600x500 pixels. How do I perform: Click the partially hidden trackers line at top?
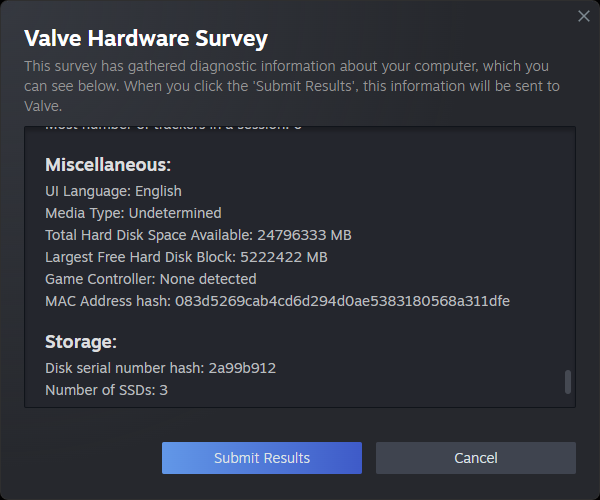(x=173, y=129)
